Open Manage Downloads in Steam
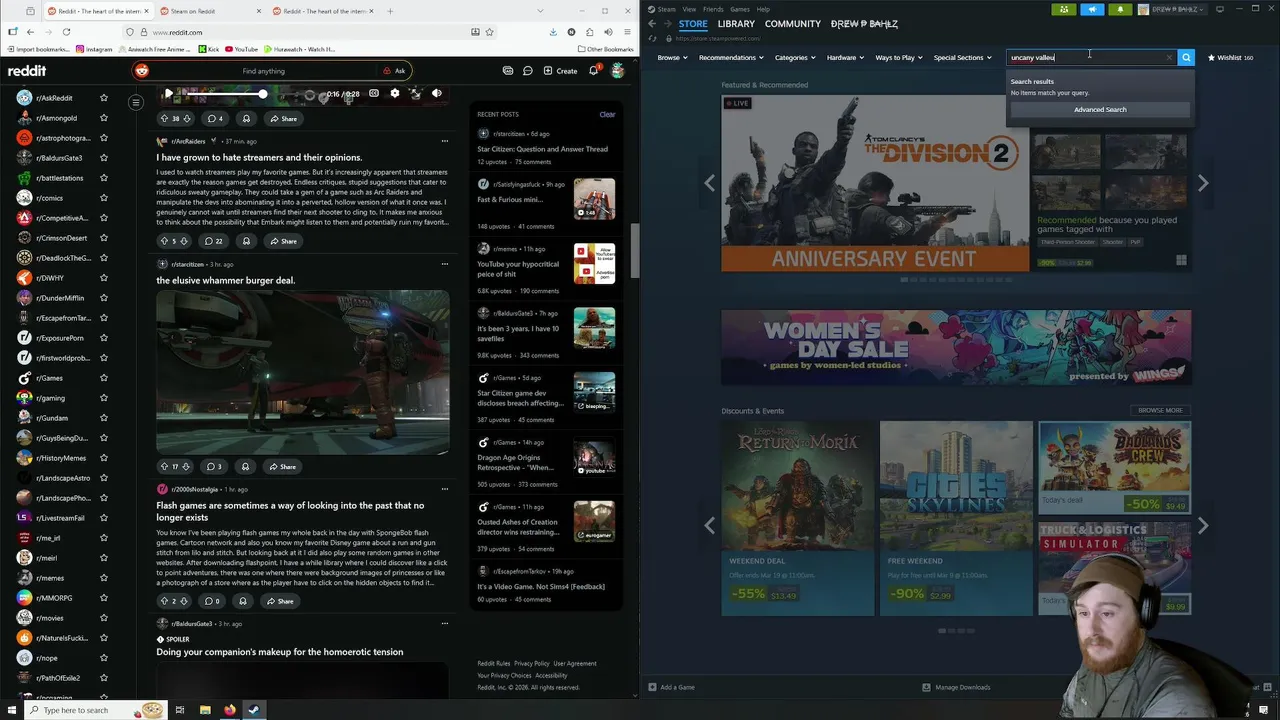Image resolution: width=1280 pixels, height=720 pixels. 956,687
